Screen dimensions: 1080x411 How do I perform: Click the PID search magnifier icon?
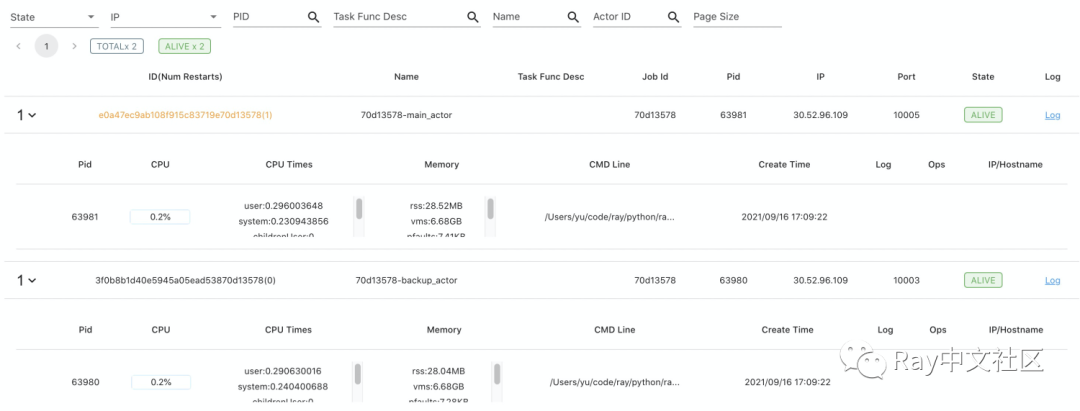coord(314,17)
